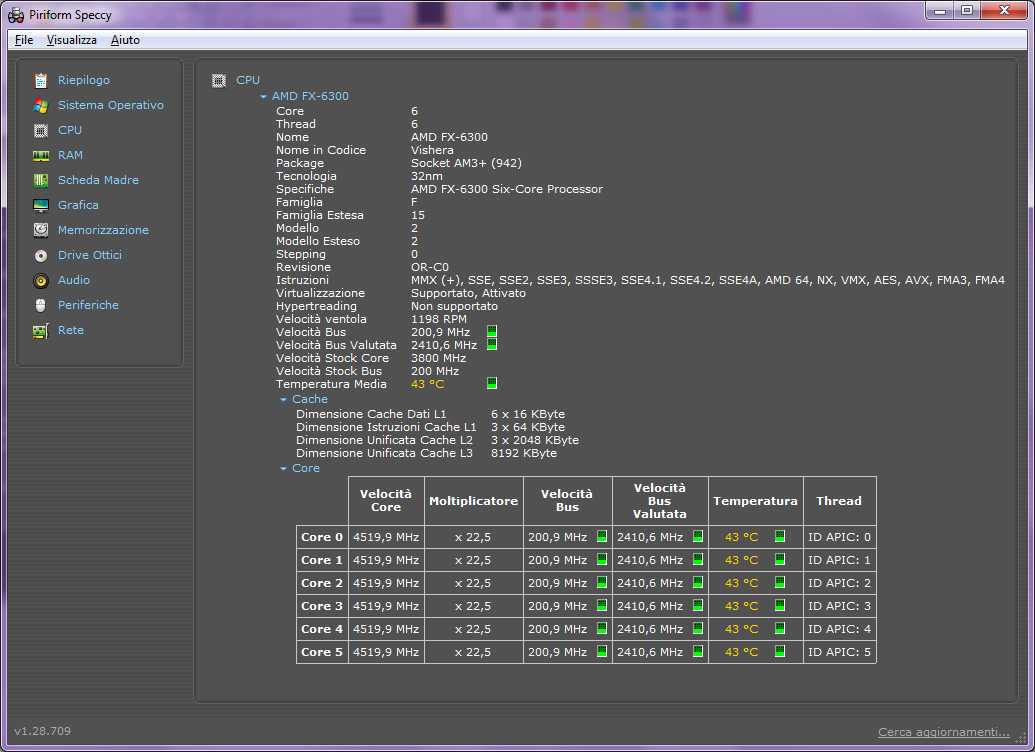
Task: Click the 1198 RPM fan speed value
Action: click(x=439, y=319)
